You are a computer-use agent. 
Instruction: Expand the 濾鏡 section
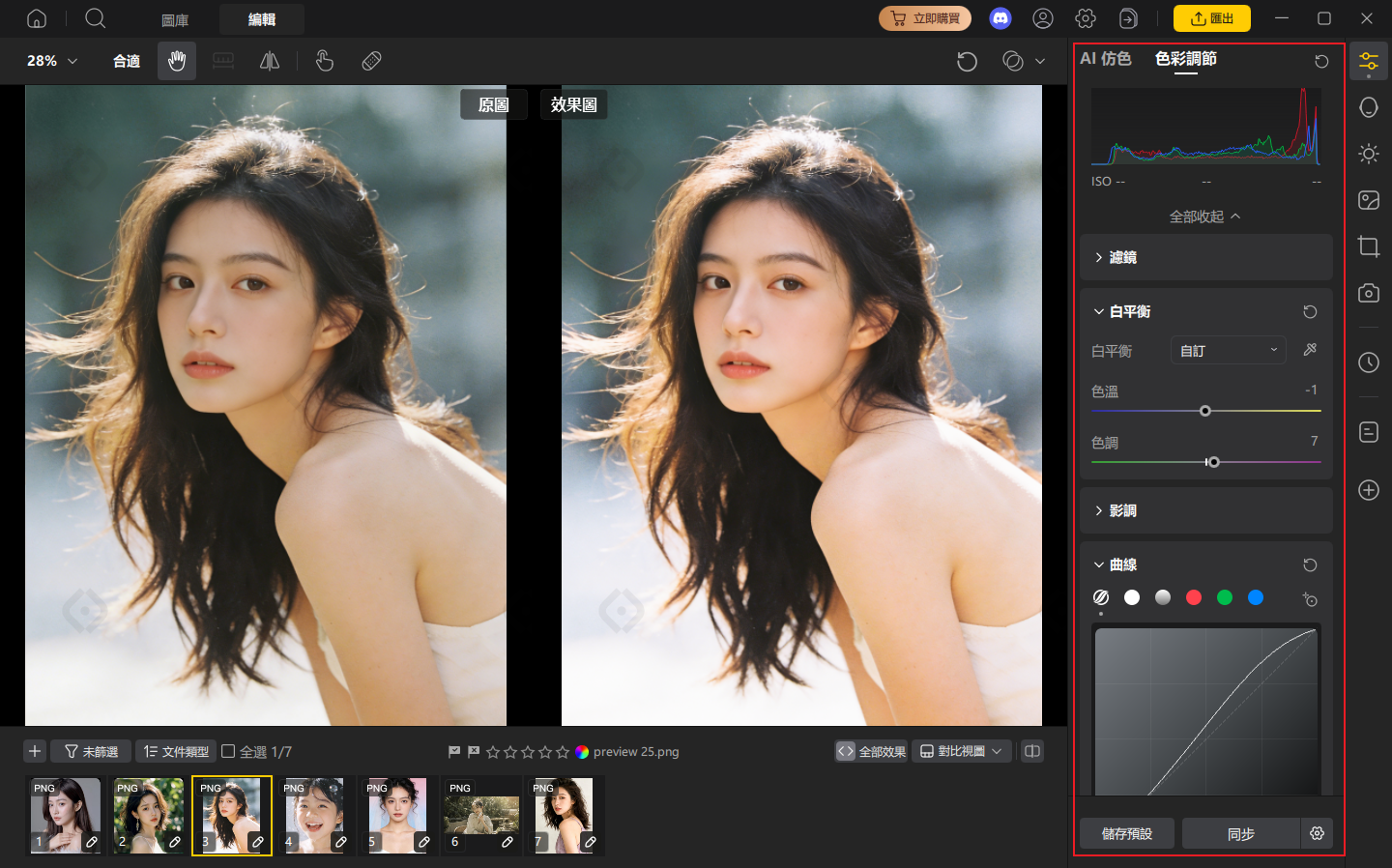click(1206, 257)
